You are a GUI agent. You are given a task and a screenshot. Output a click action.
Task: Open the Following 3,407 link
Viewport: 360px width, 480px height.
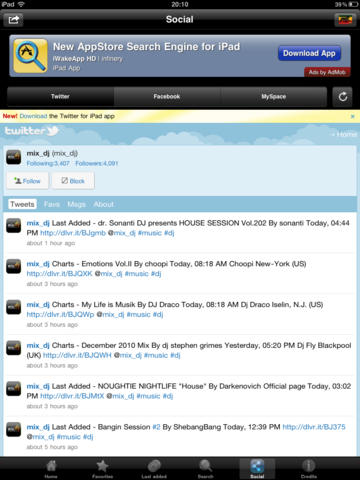[x=48, y=163]
